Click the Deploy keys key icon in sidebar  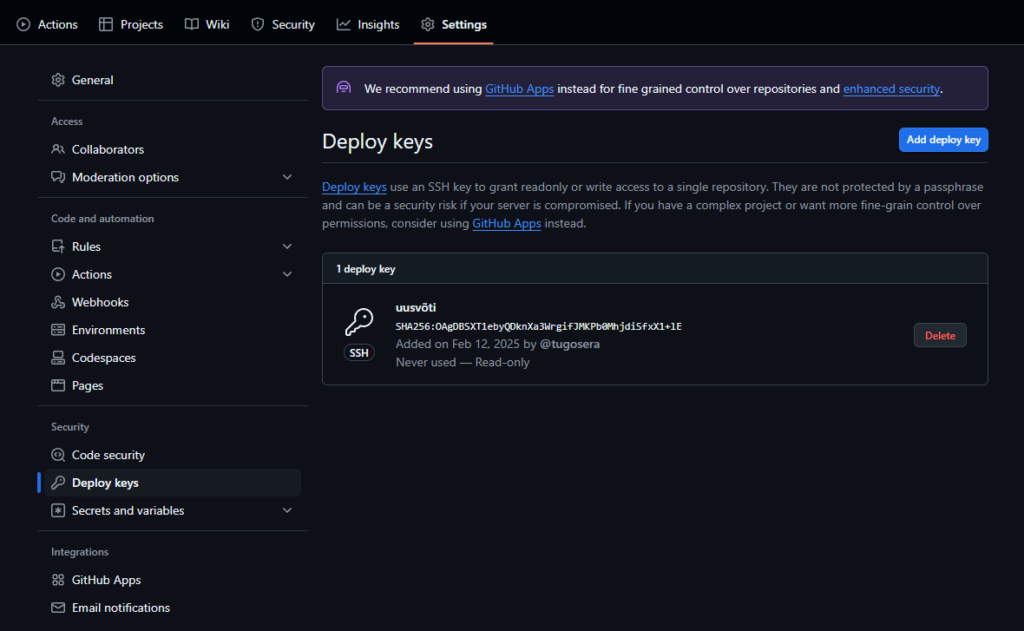pos(58,483)
